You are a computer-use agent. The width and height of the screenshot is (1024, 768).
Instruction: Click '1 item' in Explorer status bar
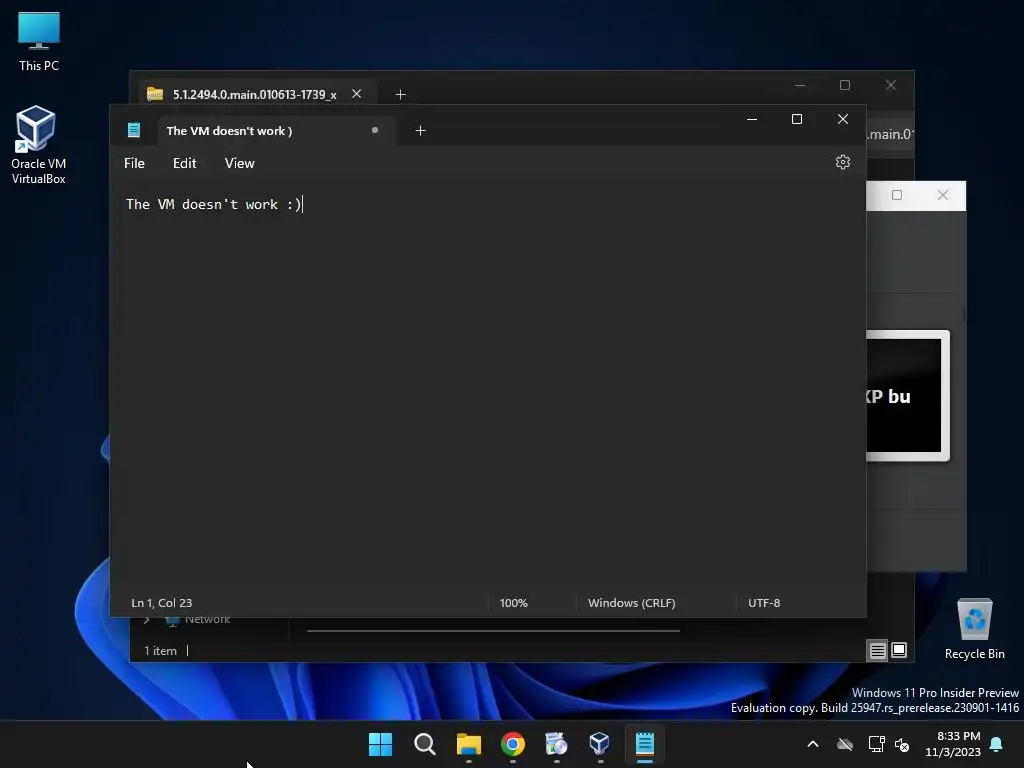pyautogui.click(x=160, y=651)
